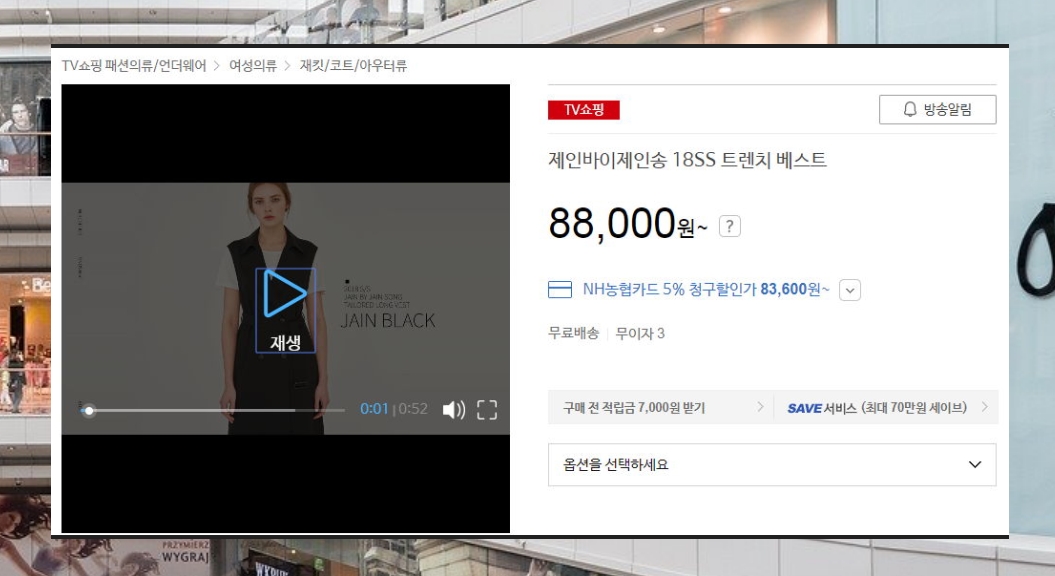Click the TV쇼핑 red badge
This screenshot has height=576, width=1055.
tap(583, 110)
